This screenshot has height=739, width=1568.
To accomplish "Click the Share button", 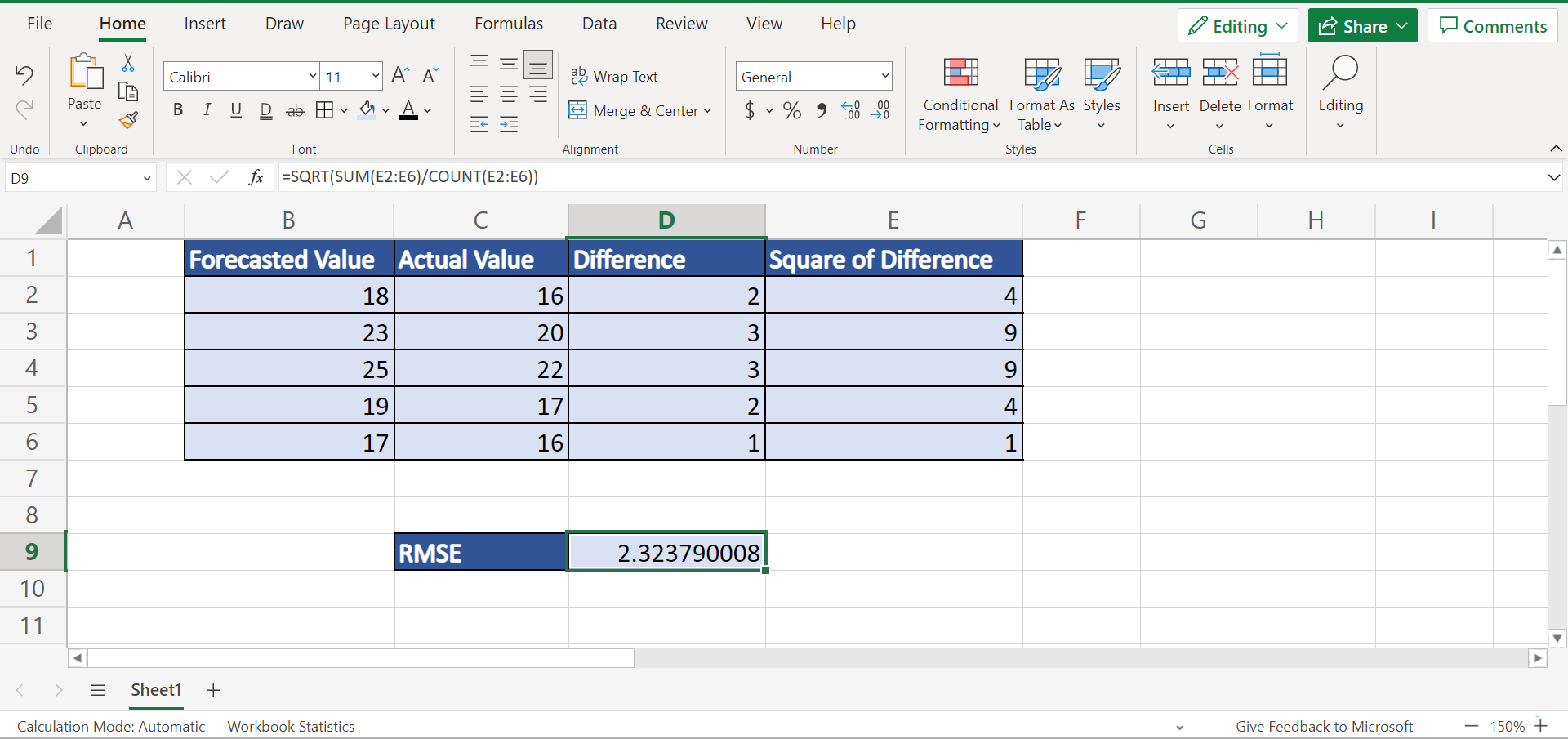I will pos(1361,25).
